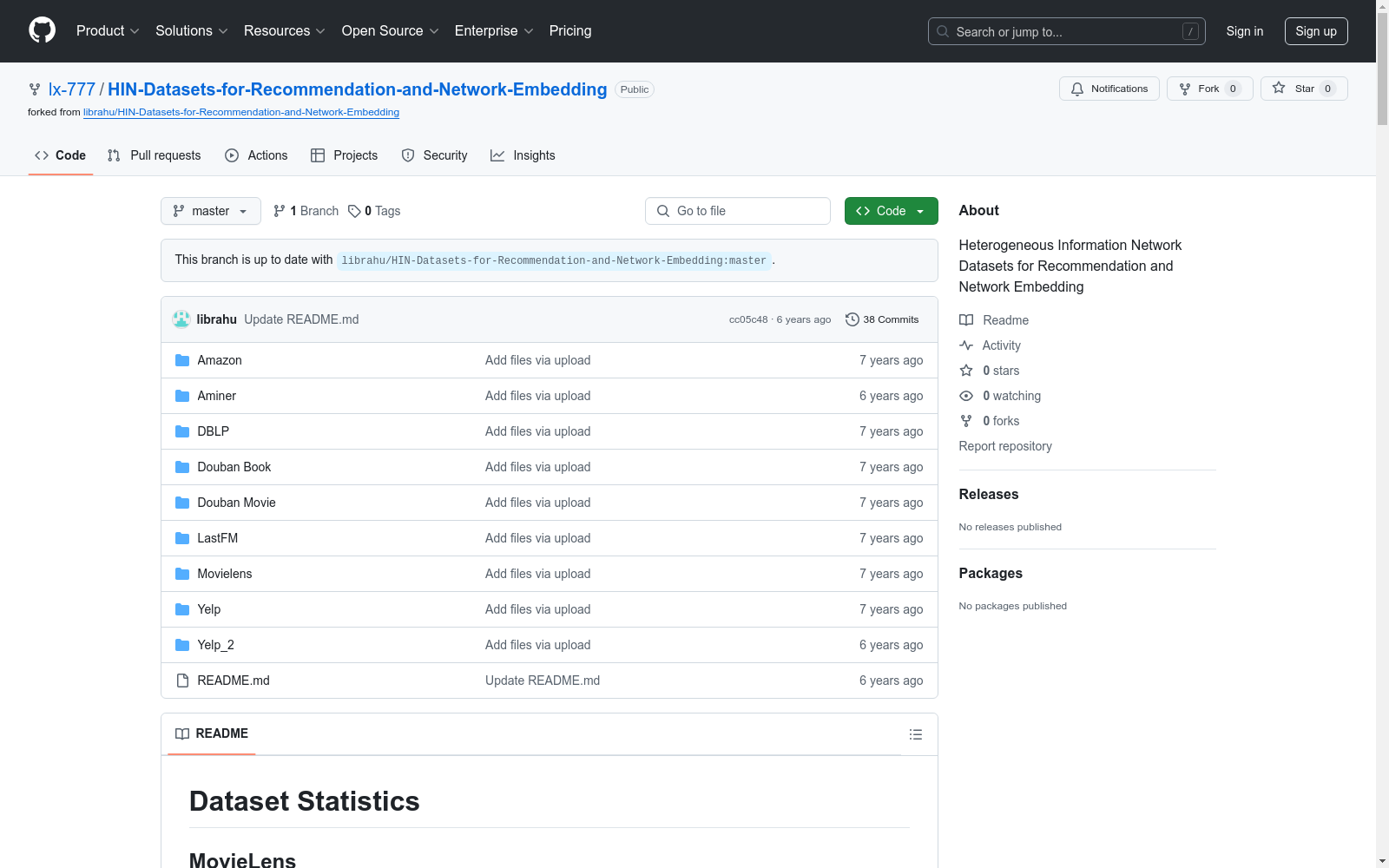The image size is (1389, 868).
Task: Switch to the Security tab
Action: click(x=434, y=155)
